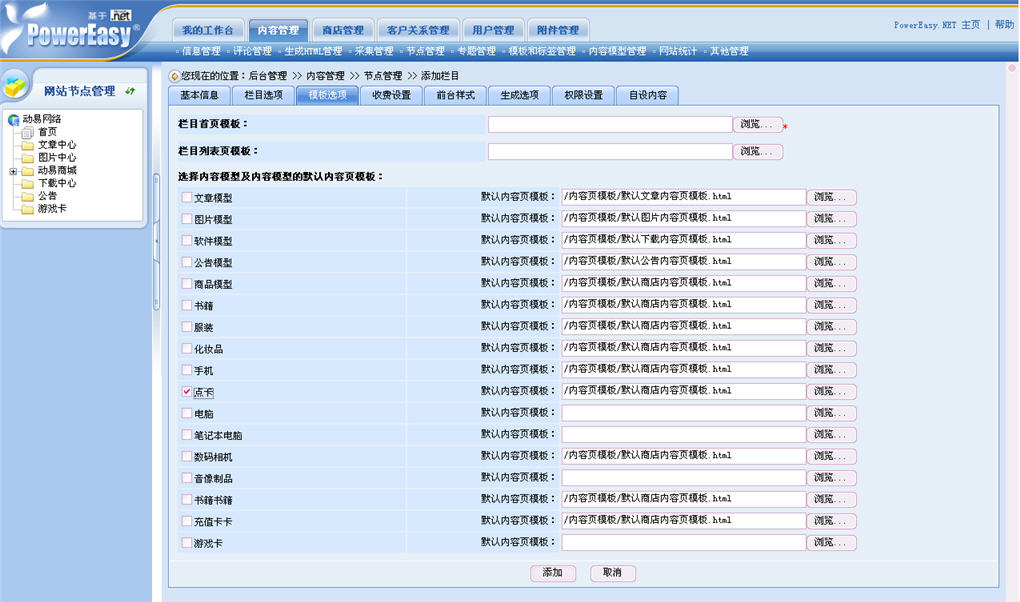Click the 取消 button

pos(613,573)
